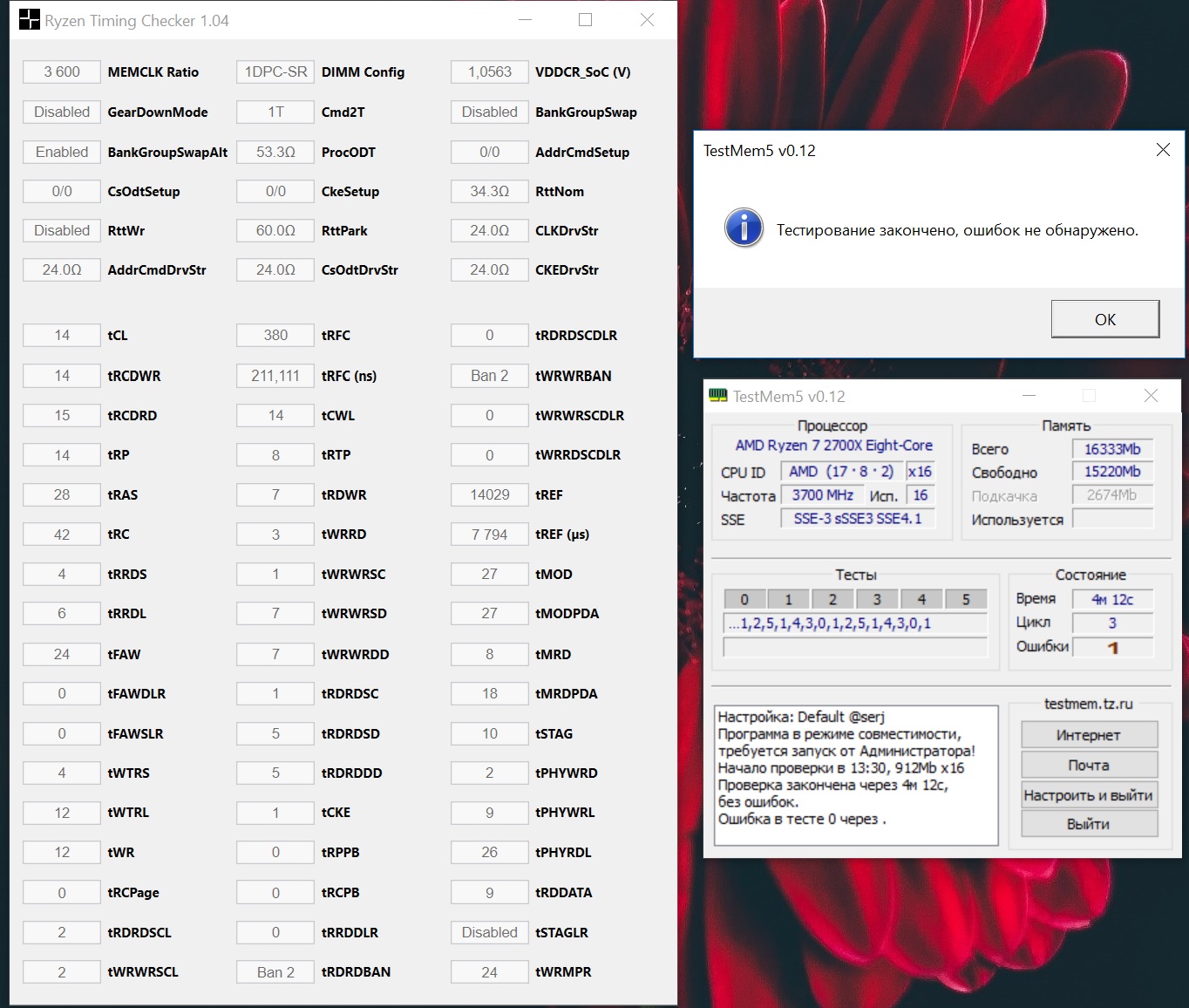Confirm the test result with OK
The image size is (1189, 1008).
tap(1105, 319)
